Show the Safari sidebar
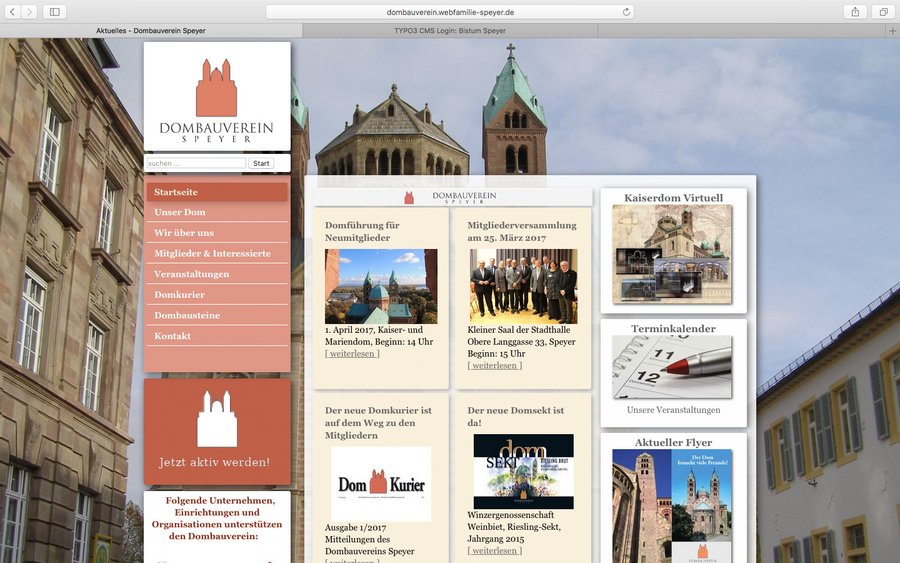The image size is (900, 563). click(x=53, y=12)
